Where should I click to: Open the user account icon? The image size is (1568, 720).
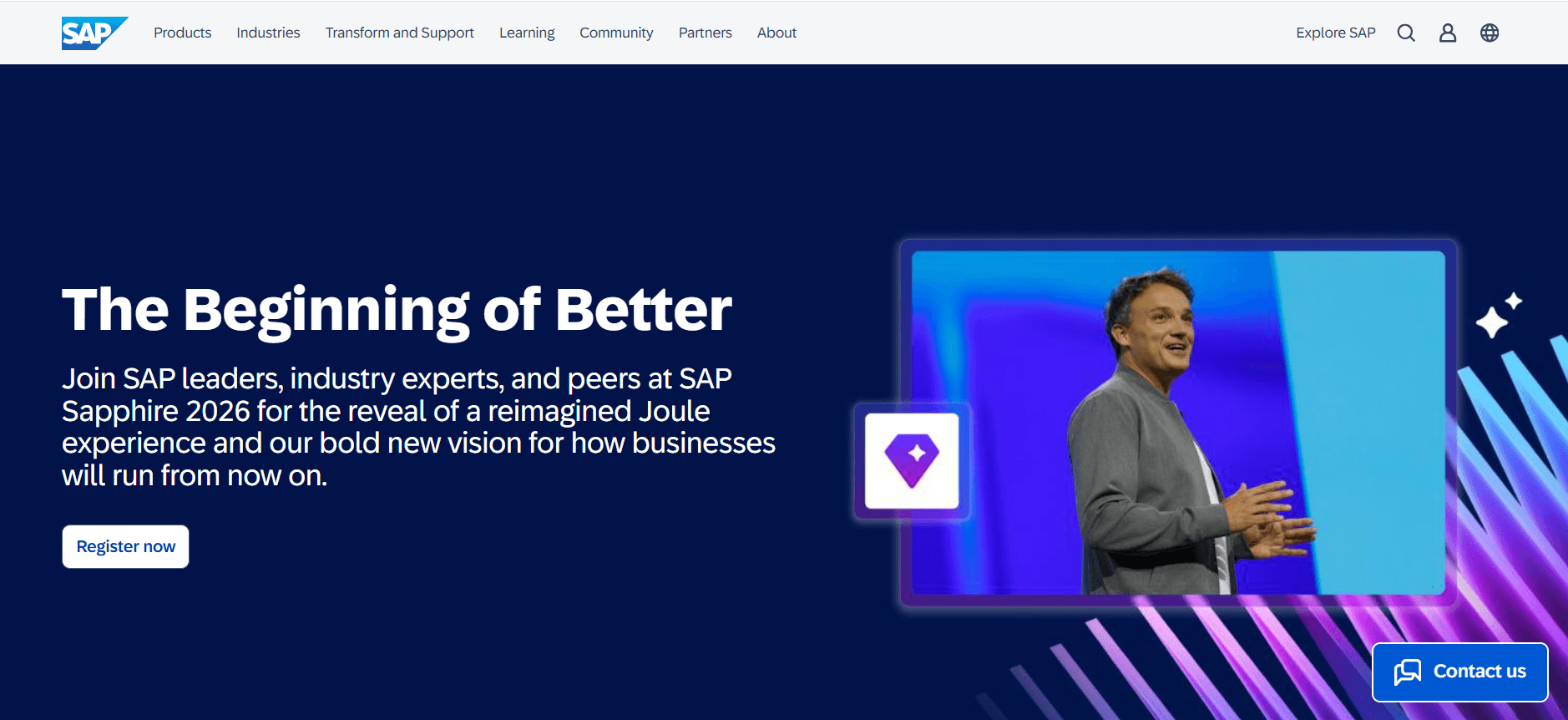pos(1448,33)
